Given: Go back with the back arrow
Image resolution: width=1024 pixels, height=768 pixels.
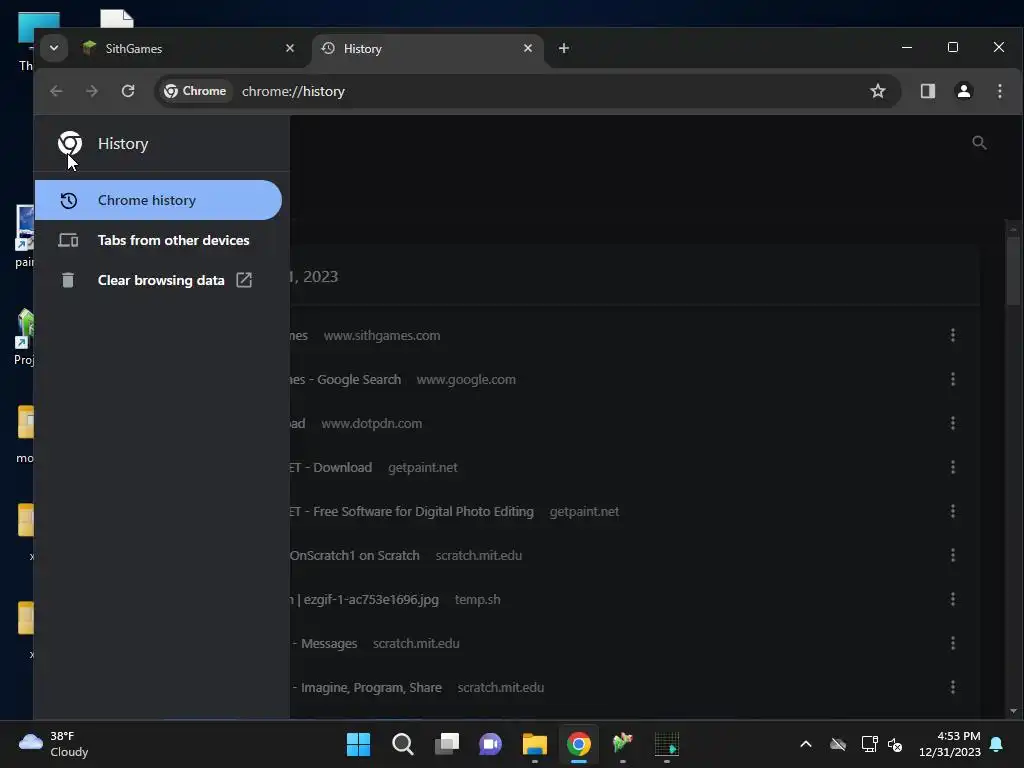Looking at the screenshot, I should tap(56, 91).
